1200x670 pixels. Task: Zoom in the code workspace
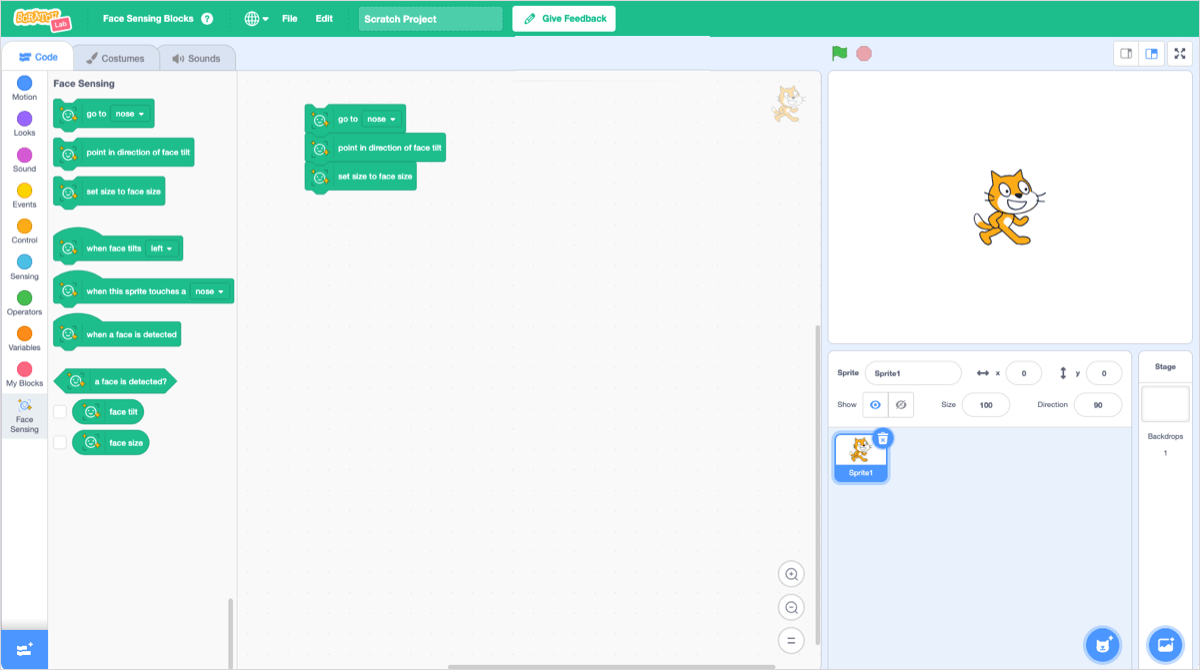[792, 574]
